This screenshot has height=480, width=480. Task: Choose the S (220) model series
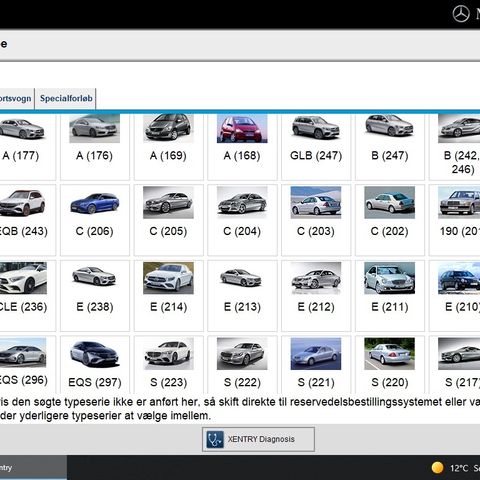tap(390, 364)
